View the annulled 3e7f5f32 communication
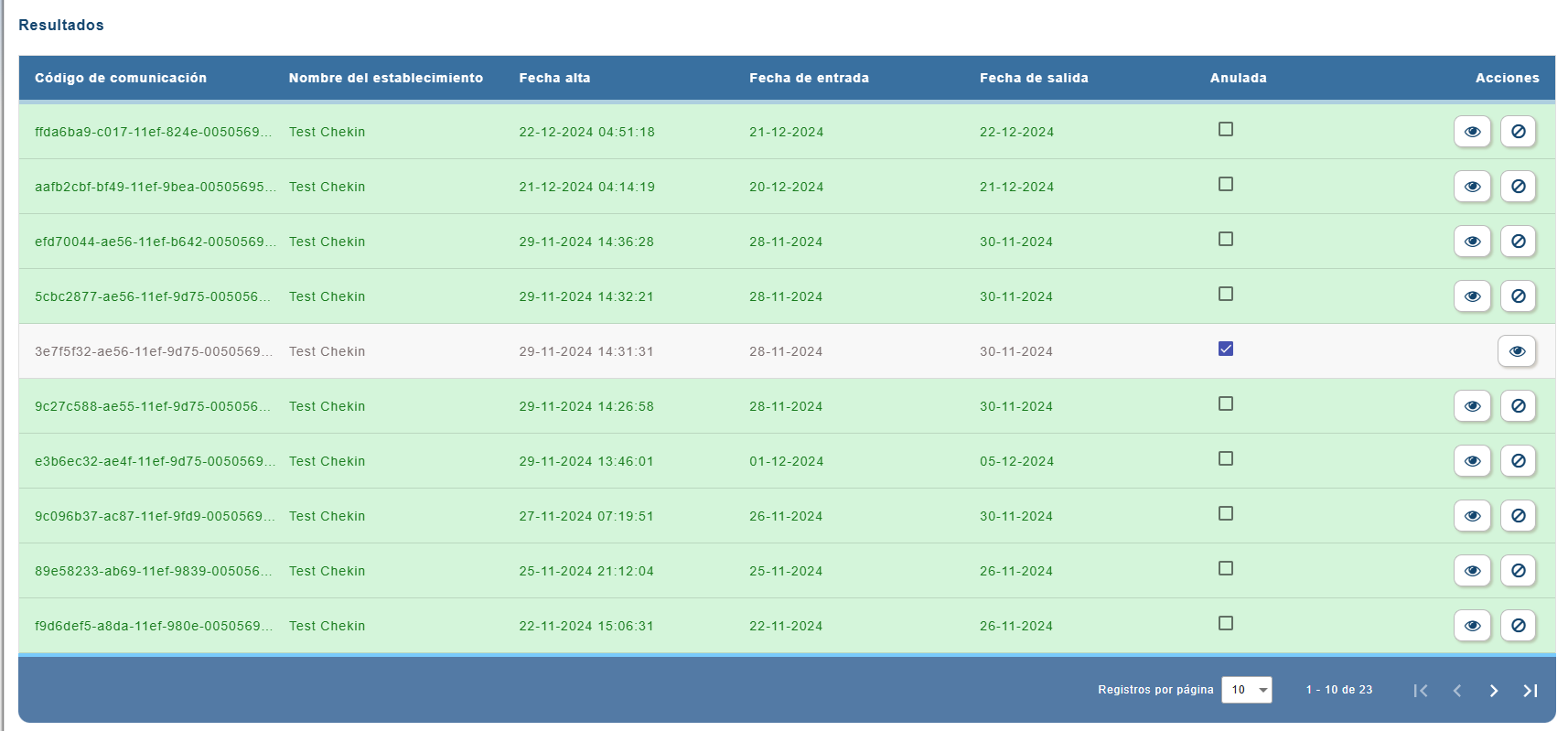Screen dimensions: 1568x731 click(x=1516, y=351)
